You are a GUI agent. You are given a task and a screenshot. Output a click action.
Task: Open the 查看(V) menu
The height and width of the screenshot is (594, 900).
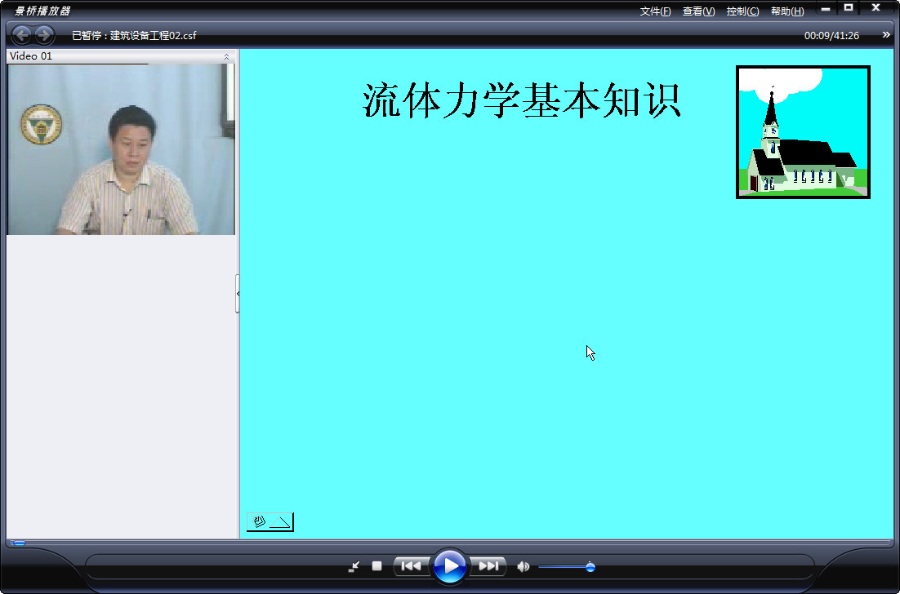pos(699,11)
